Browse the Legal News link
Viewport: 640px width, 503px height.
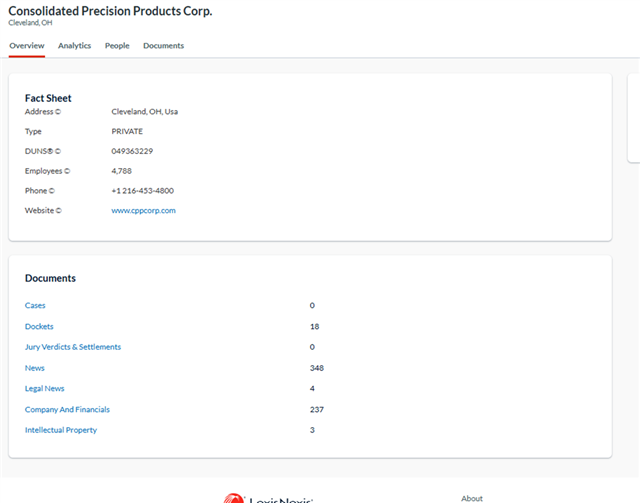pos(44,388)
